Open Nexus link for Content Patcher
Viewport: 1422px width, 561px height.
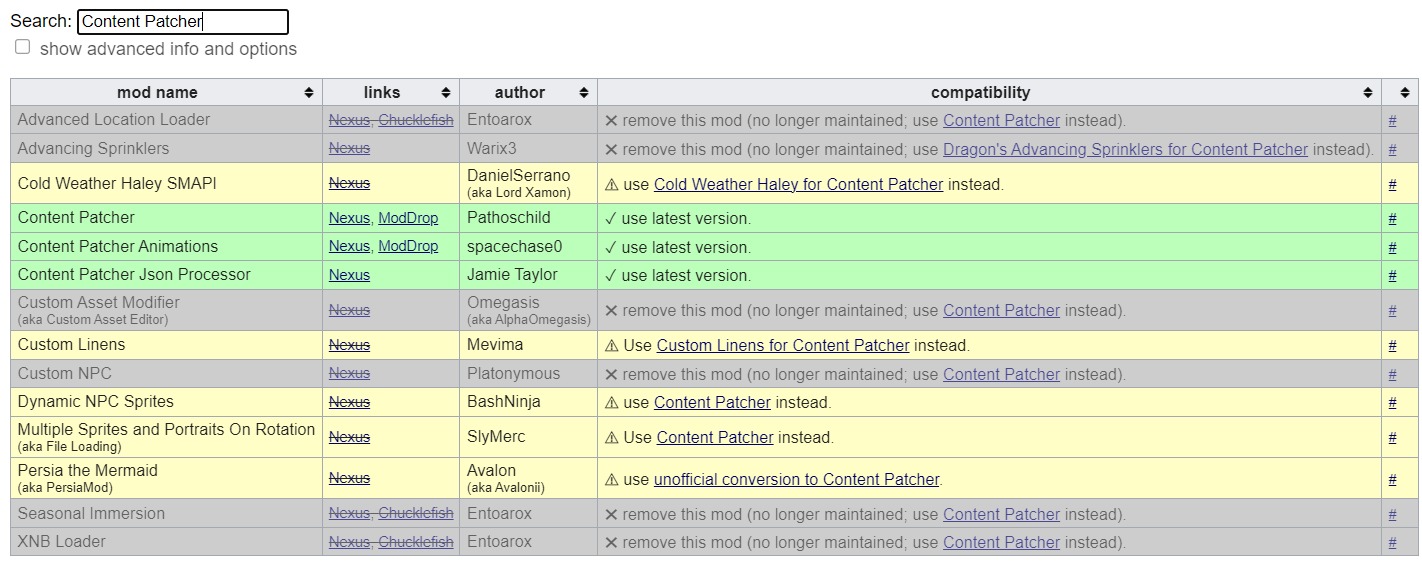(349, 218)
